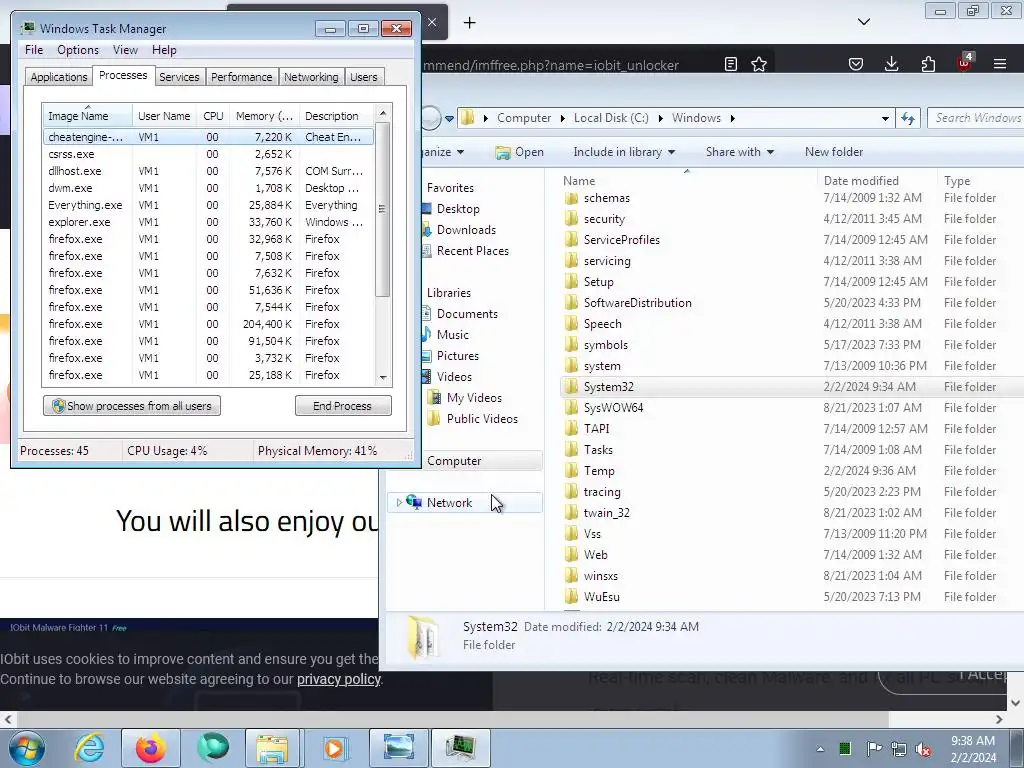Expand the Local Disk (C:) breadcrumb arrow

point(660,118)
